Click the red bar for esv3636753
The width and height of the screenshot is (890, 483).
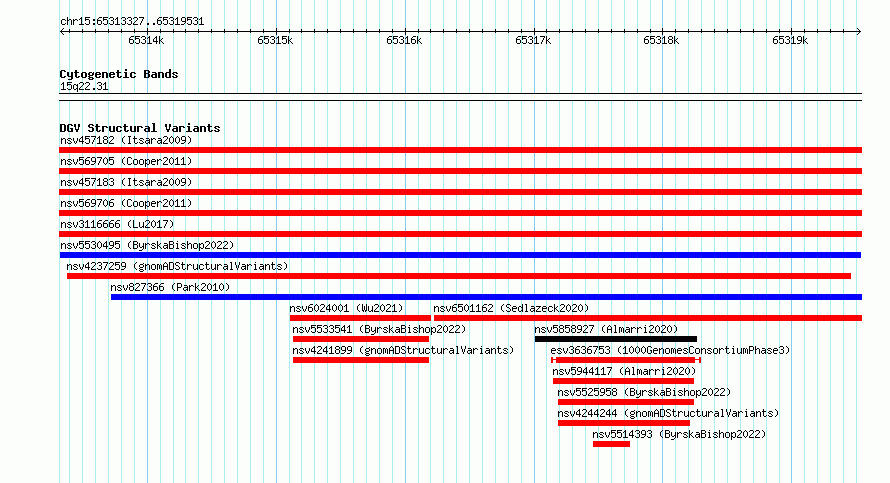(626, 360)
